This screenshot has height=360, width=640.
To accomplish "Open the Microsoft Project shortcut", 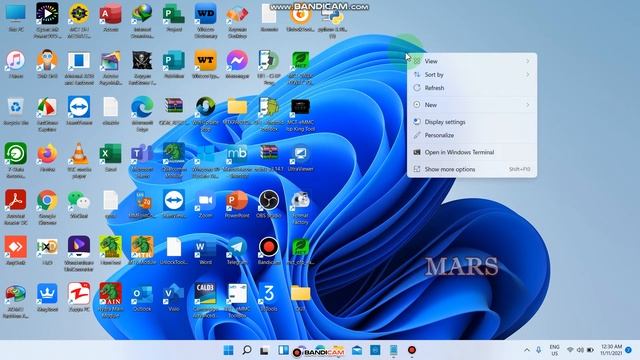I will (x=174, y=17).
